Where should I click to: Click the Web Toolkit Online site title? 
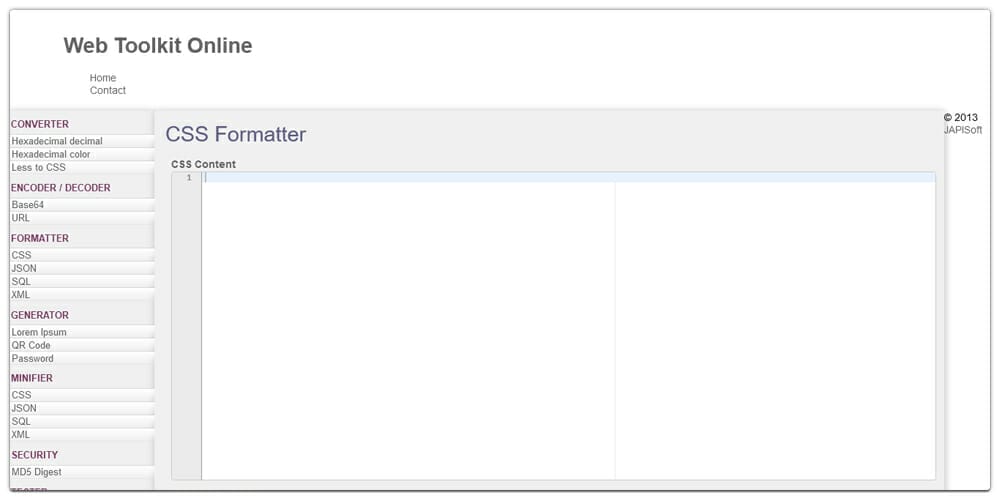coord(158,46)
